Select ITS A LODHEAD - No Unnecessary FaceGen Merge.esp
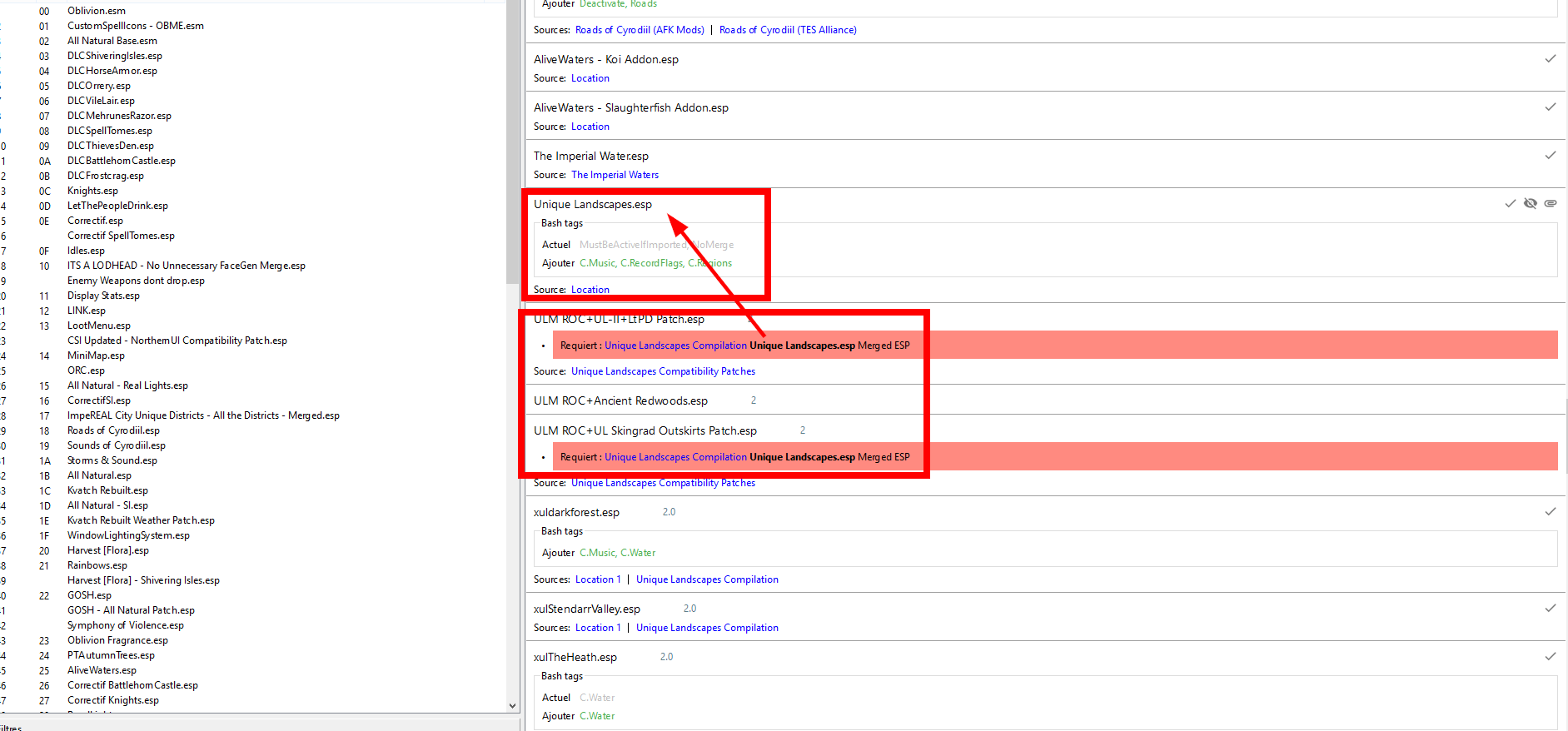The width and height of the screenshot is (1568, 731). 187,266
